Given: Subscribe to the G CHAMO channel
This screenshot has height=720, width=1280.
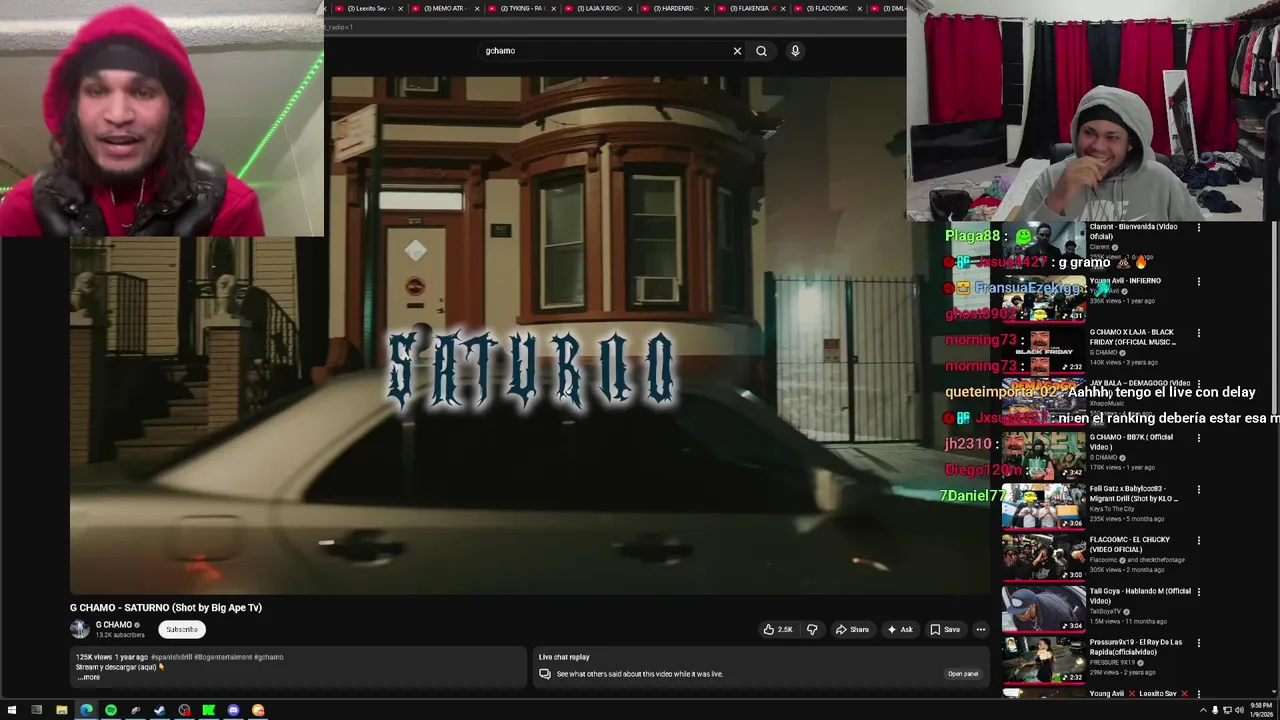Looking at the screenshot, I should tap(182, 629).
